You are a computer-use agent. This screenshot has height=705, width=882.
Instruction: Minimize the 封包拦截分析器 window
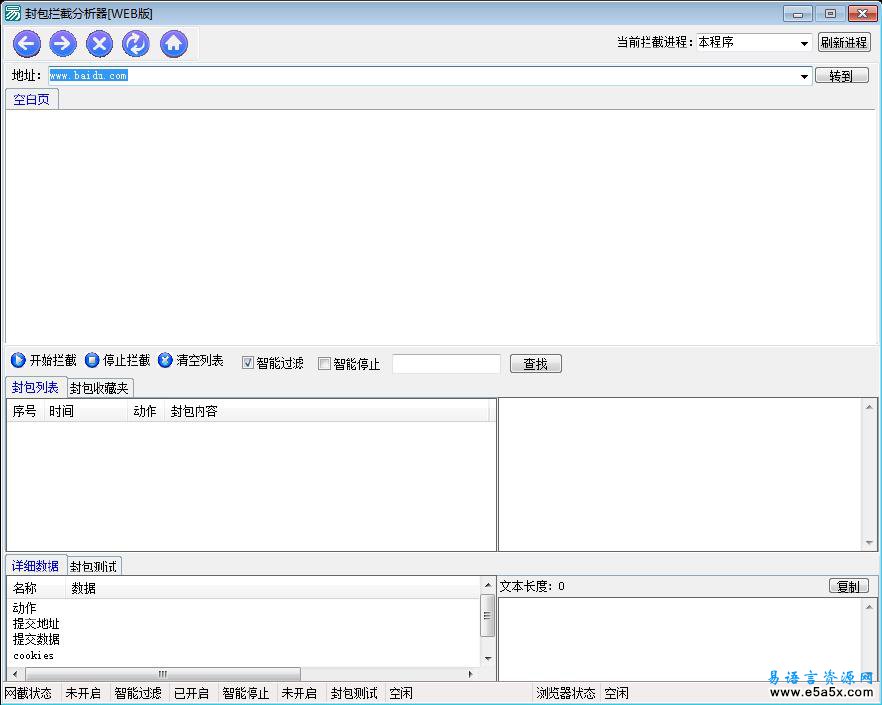click(x=798, y=14)
